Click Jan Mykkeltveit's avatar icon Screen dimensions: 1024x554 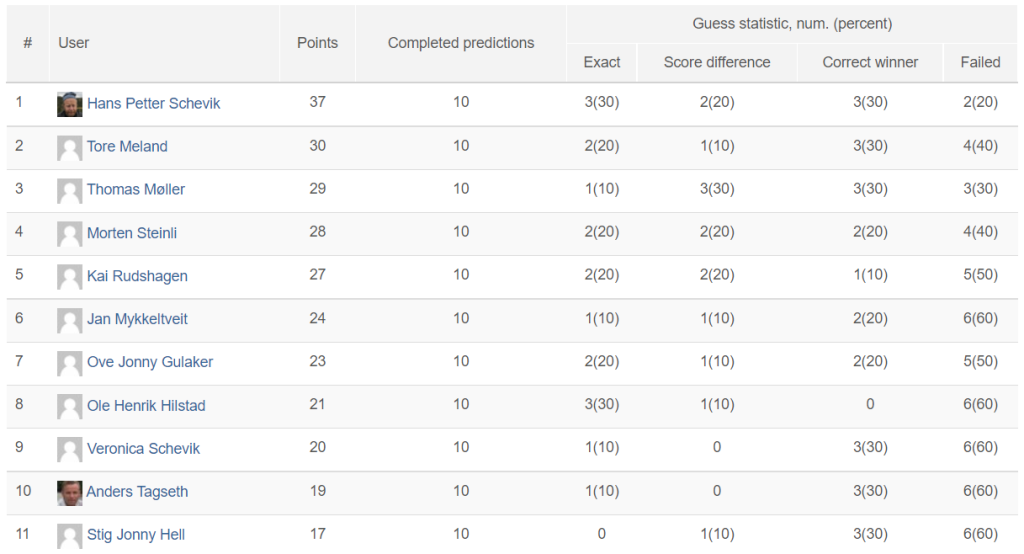coord(69,321)
